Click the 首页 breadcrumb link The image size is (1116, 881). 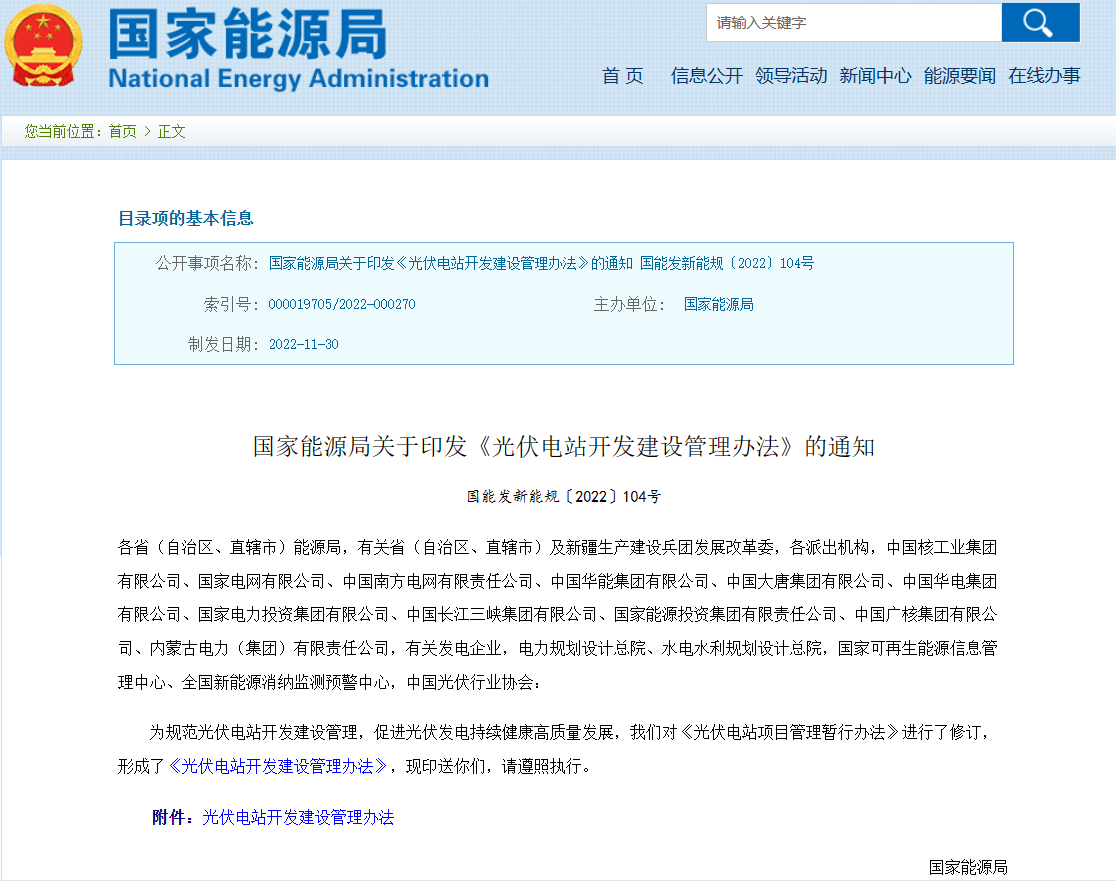[122, 132]
